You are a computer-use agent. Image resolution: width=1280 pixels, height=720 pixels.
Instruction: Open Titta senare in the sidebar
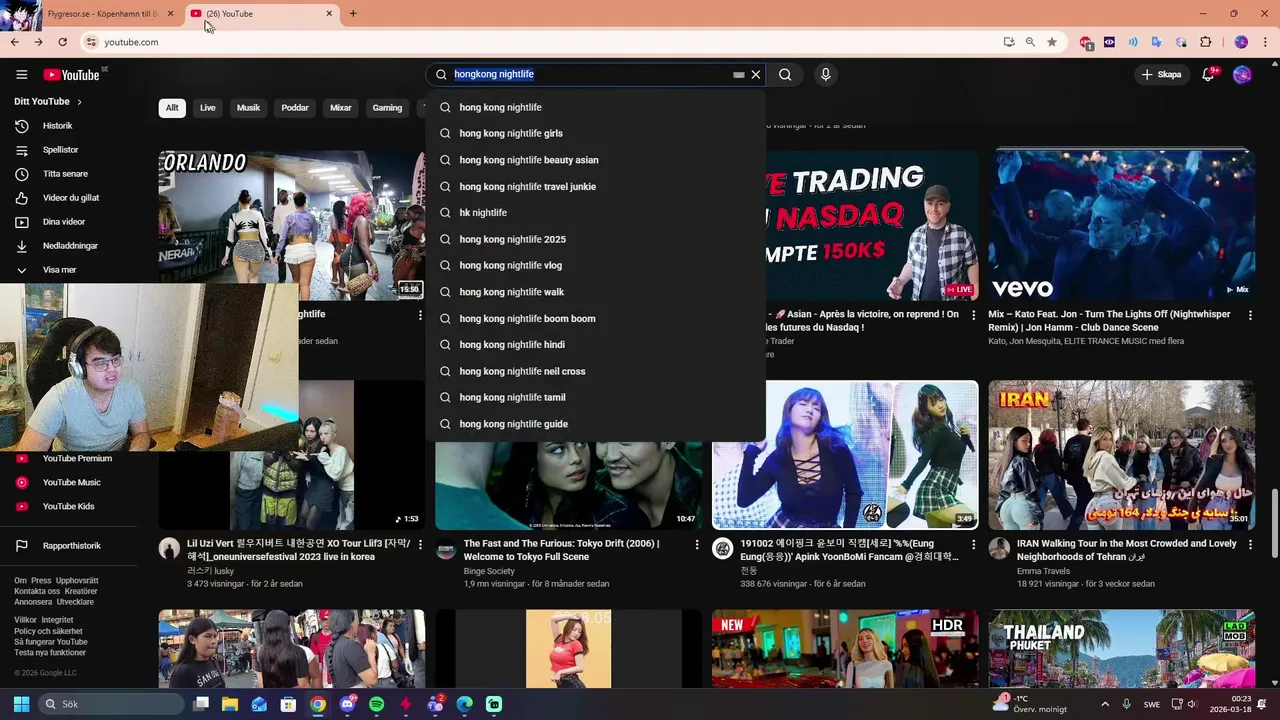pos(70,174)
